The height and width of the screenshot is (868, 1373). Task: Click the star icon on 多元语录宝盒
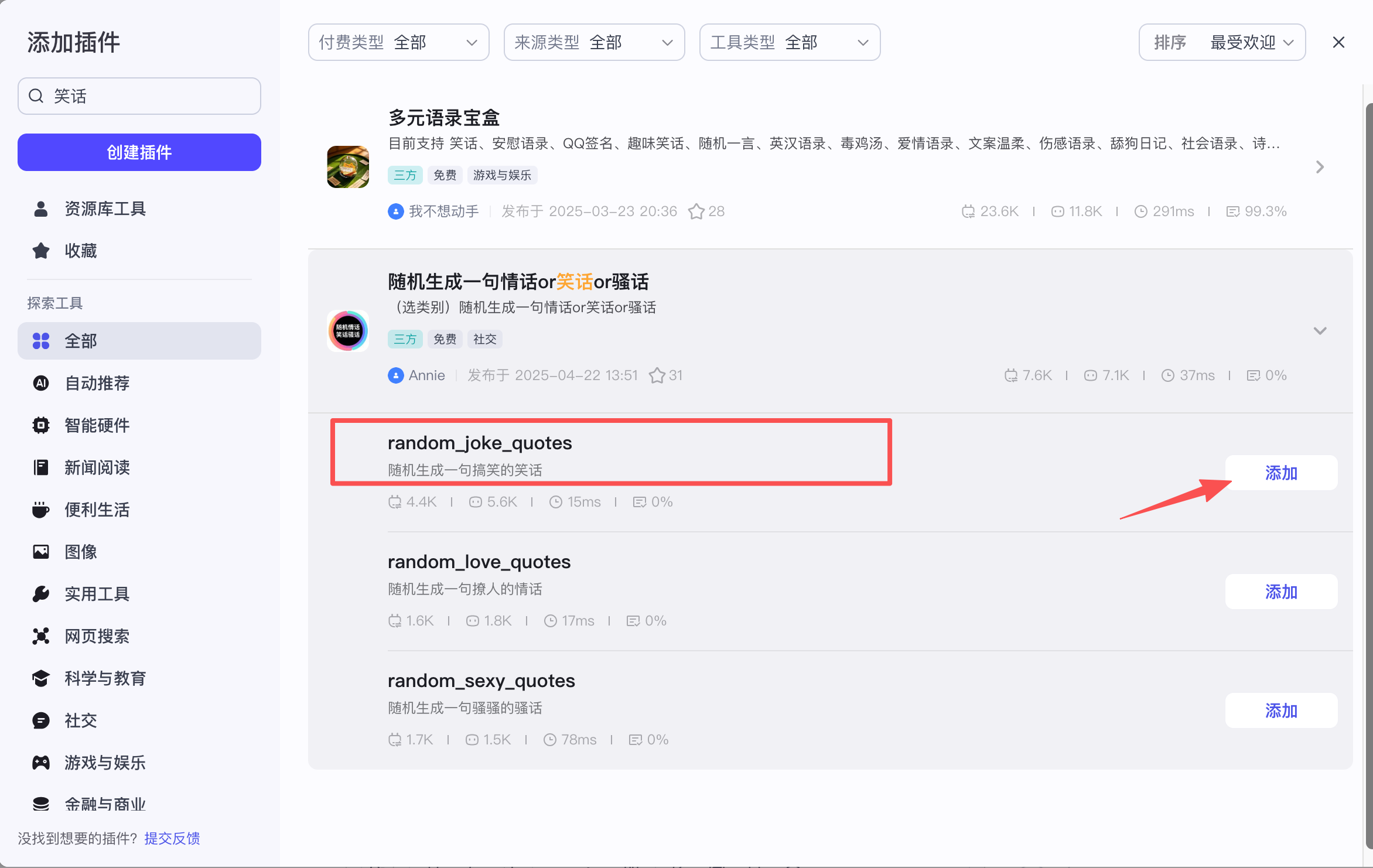pyautogui.click(x=696, y=211)
